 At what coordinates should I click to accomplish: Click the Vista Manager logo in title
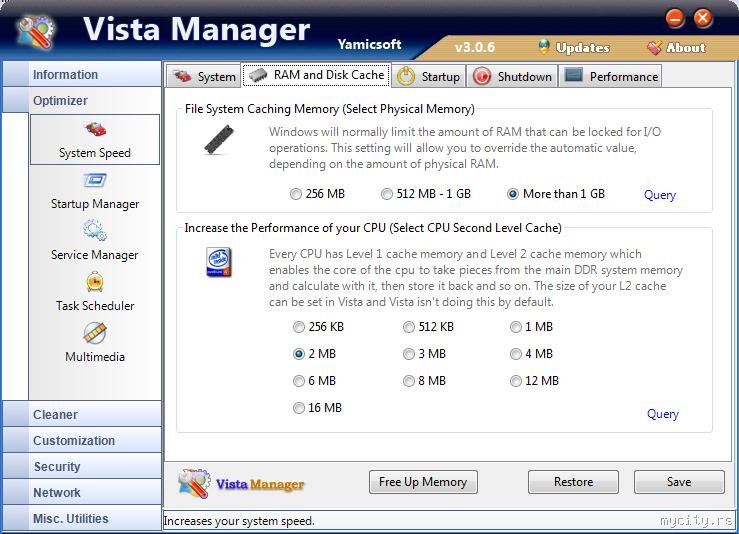click(37, 32)
